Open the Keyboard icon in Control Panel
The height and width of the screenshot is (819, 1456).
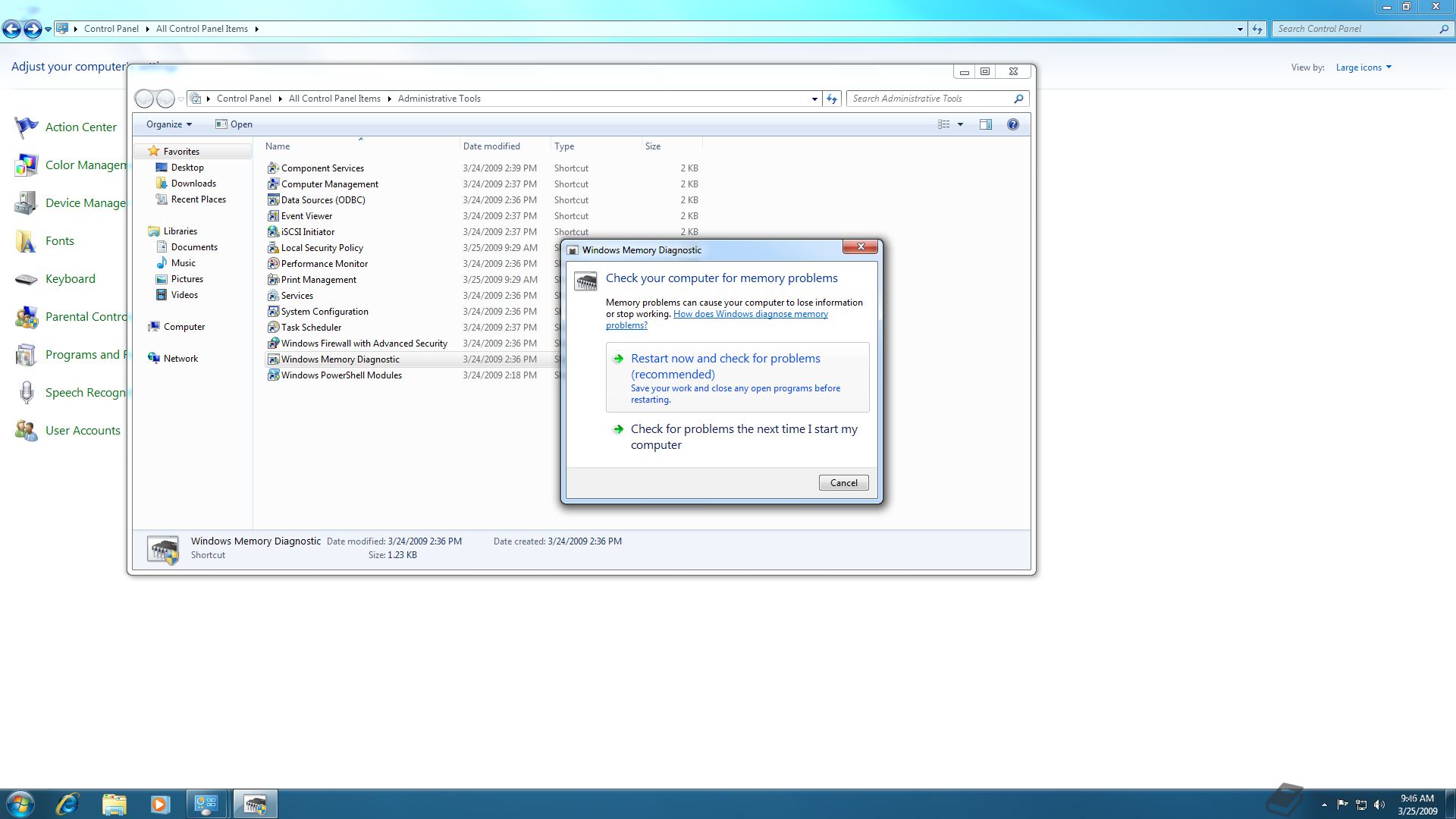pyautogui.click(x=26, y=279)
